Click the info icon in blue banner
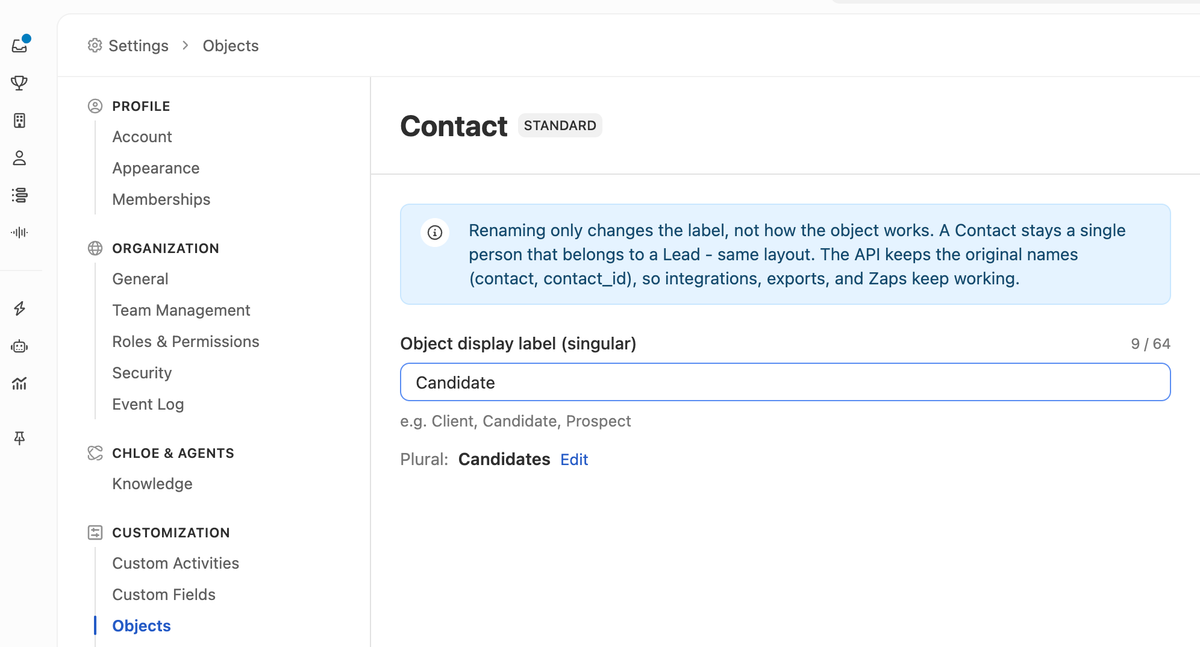Image resolution: width=1200 pixels, height=647 pixels. [435, 232]
